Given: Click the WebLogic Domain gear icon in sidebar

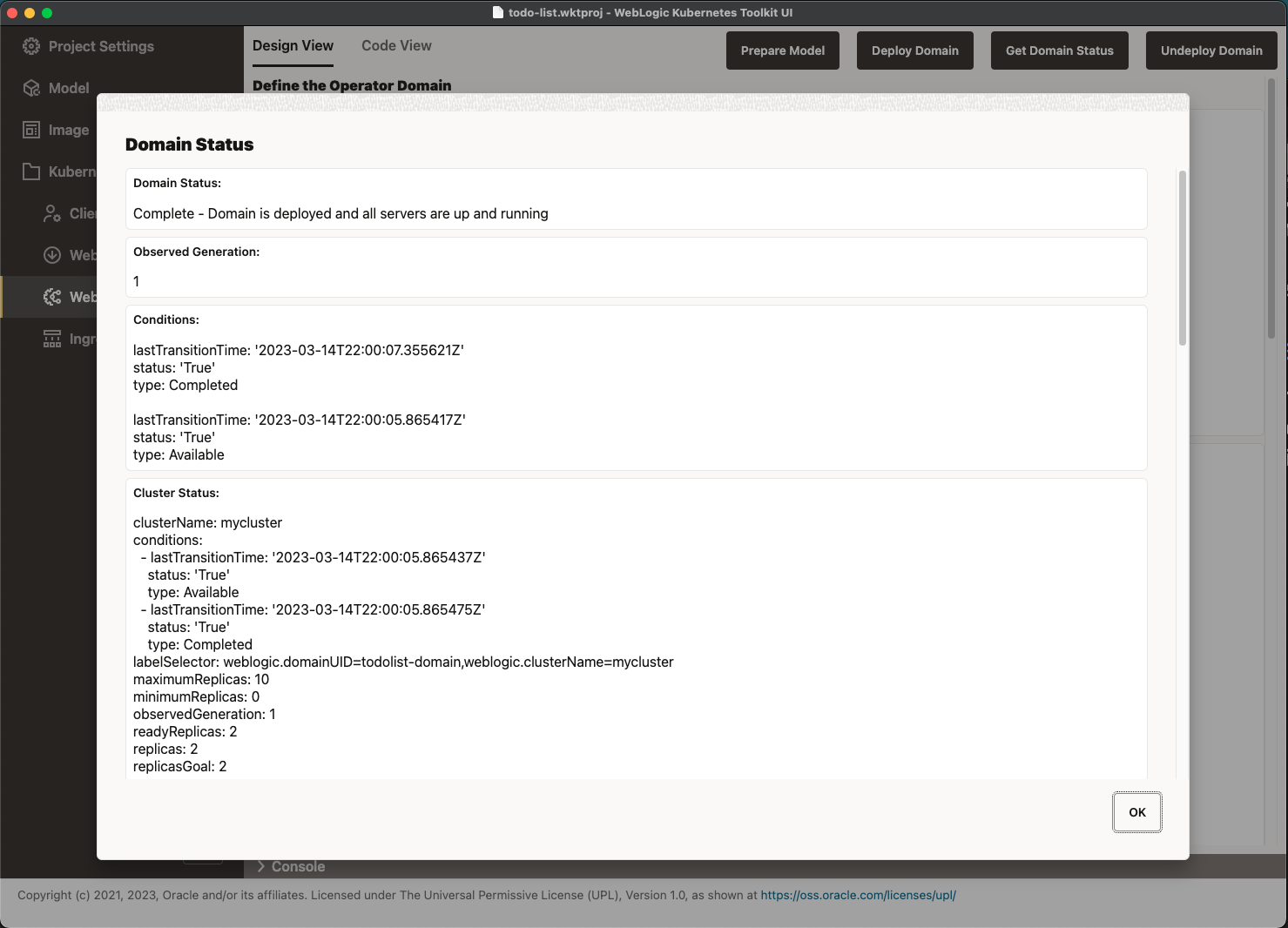Looking at the screenshot, I should click(x=52, y=297).
